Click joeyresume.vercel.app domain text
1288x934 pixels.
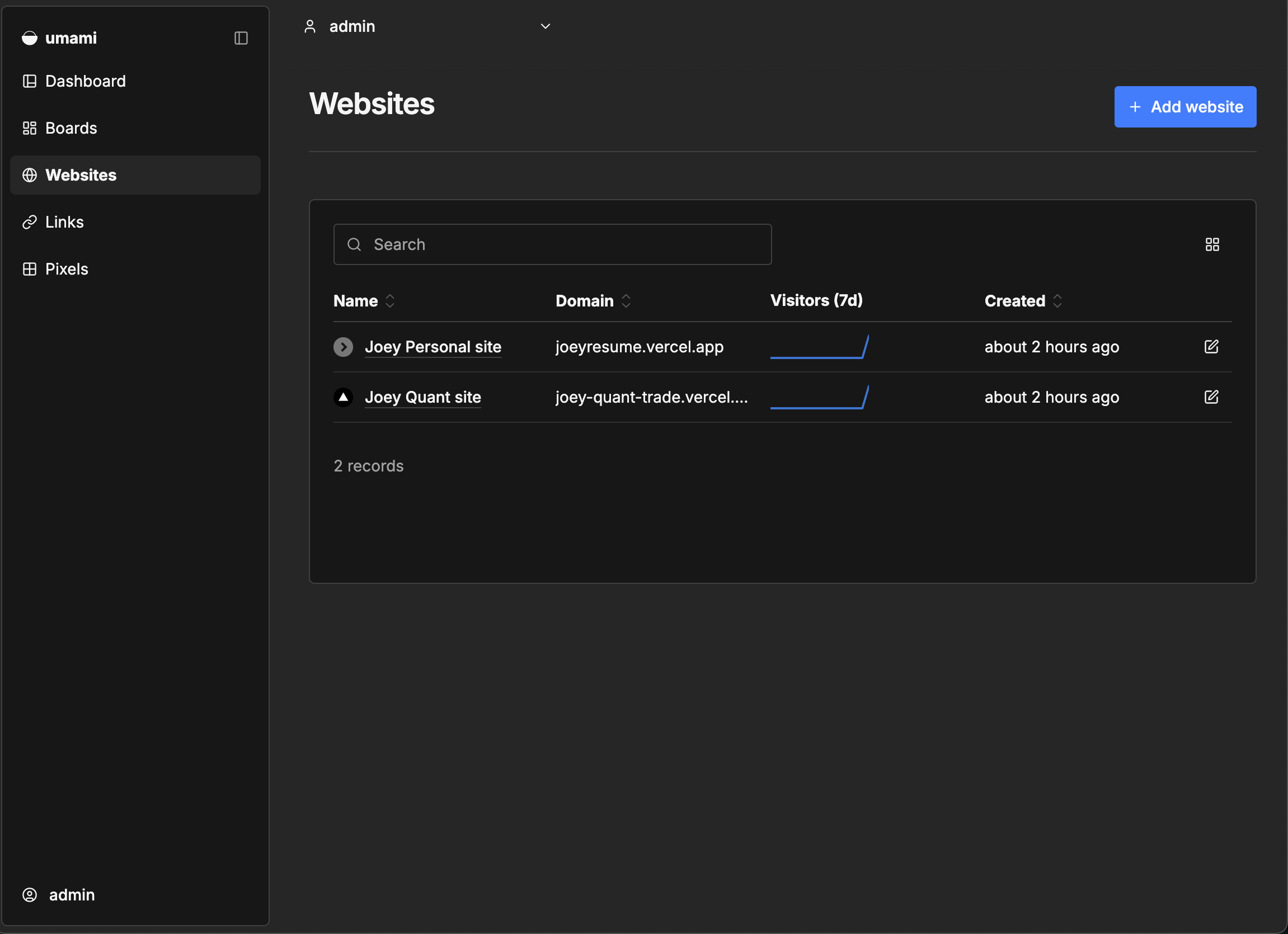(640, 347)
